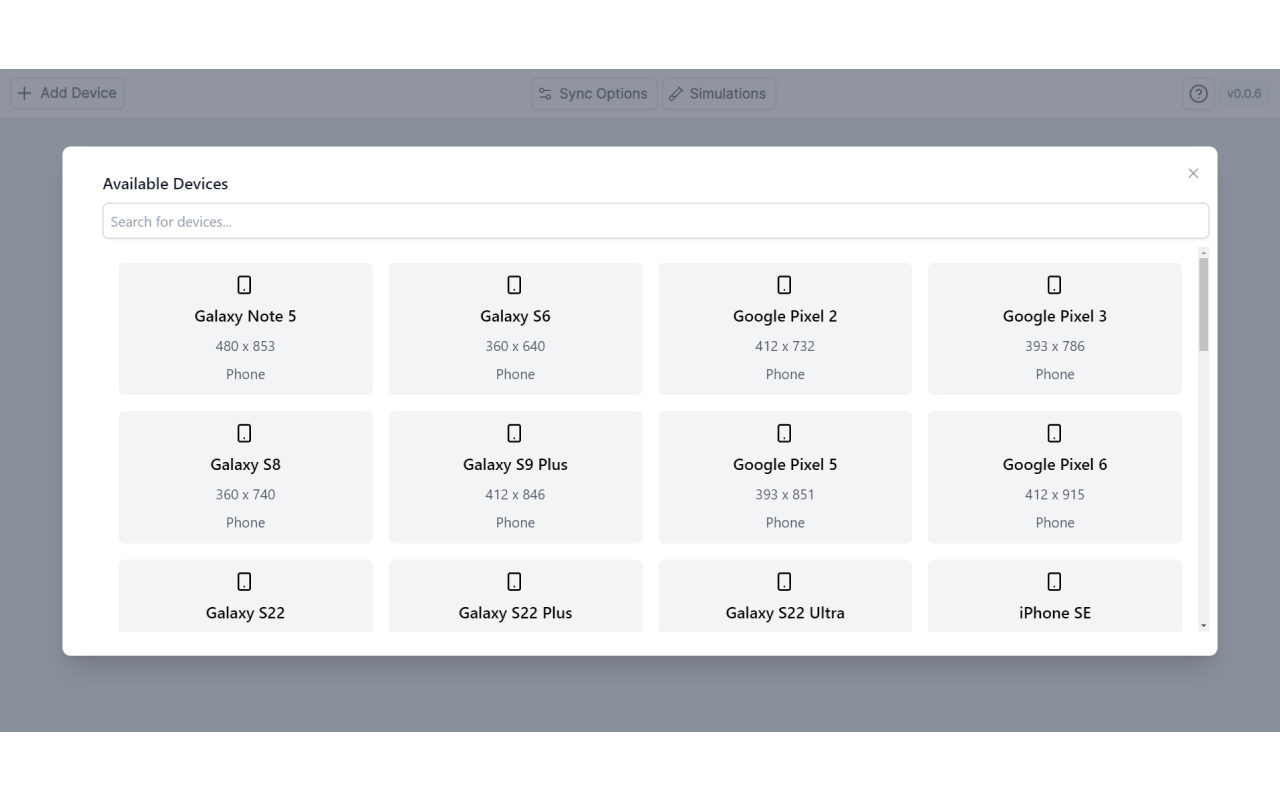Click the phone icon on Galaxy Note 5 card
The image size is (1280, 800).
click(x=245, y=285)
